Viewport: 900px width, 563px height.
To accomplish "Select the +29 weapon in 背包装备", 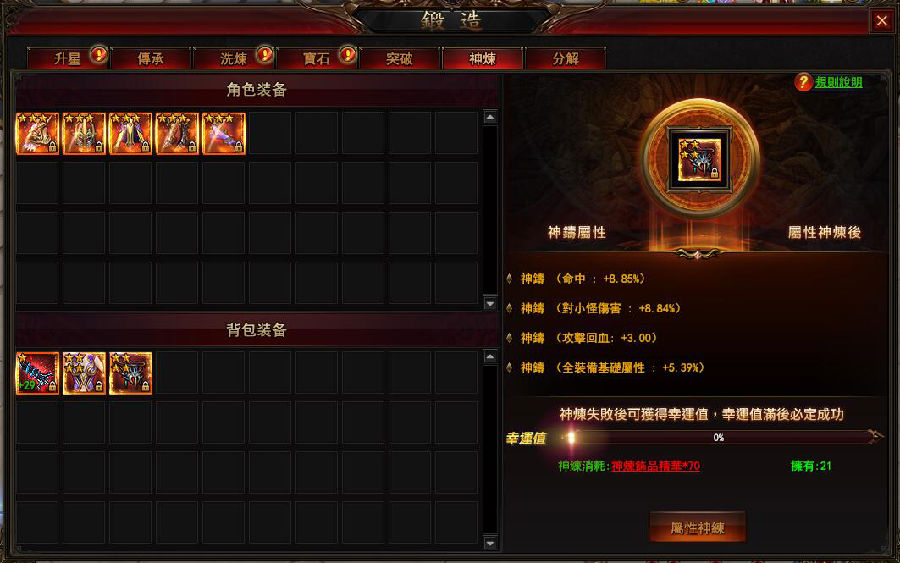I will (37, 374).
